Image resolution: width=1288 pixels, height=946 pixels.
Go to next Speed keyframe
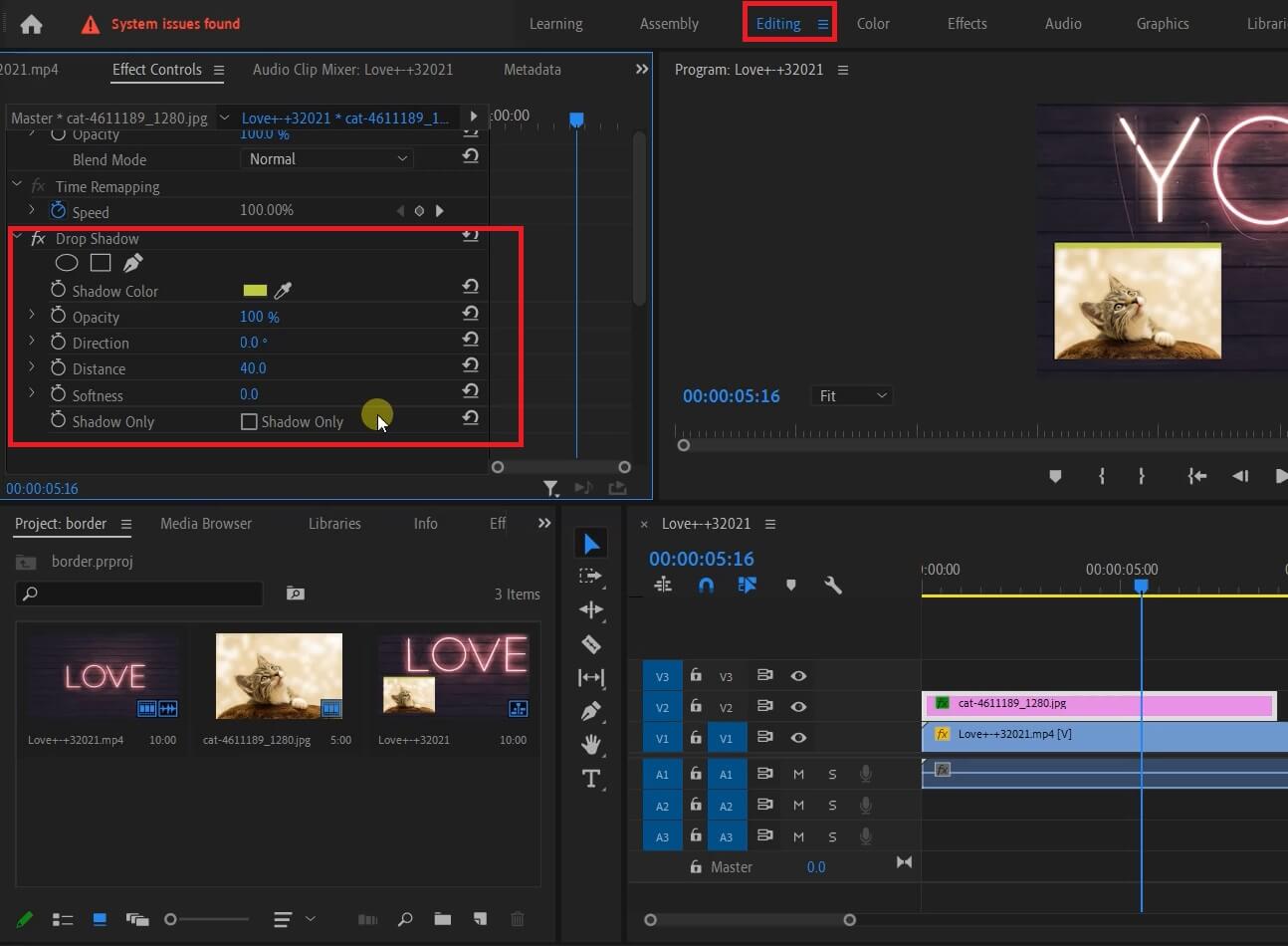click(439, 211)
